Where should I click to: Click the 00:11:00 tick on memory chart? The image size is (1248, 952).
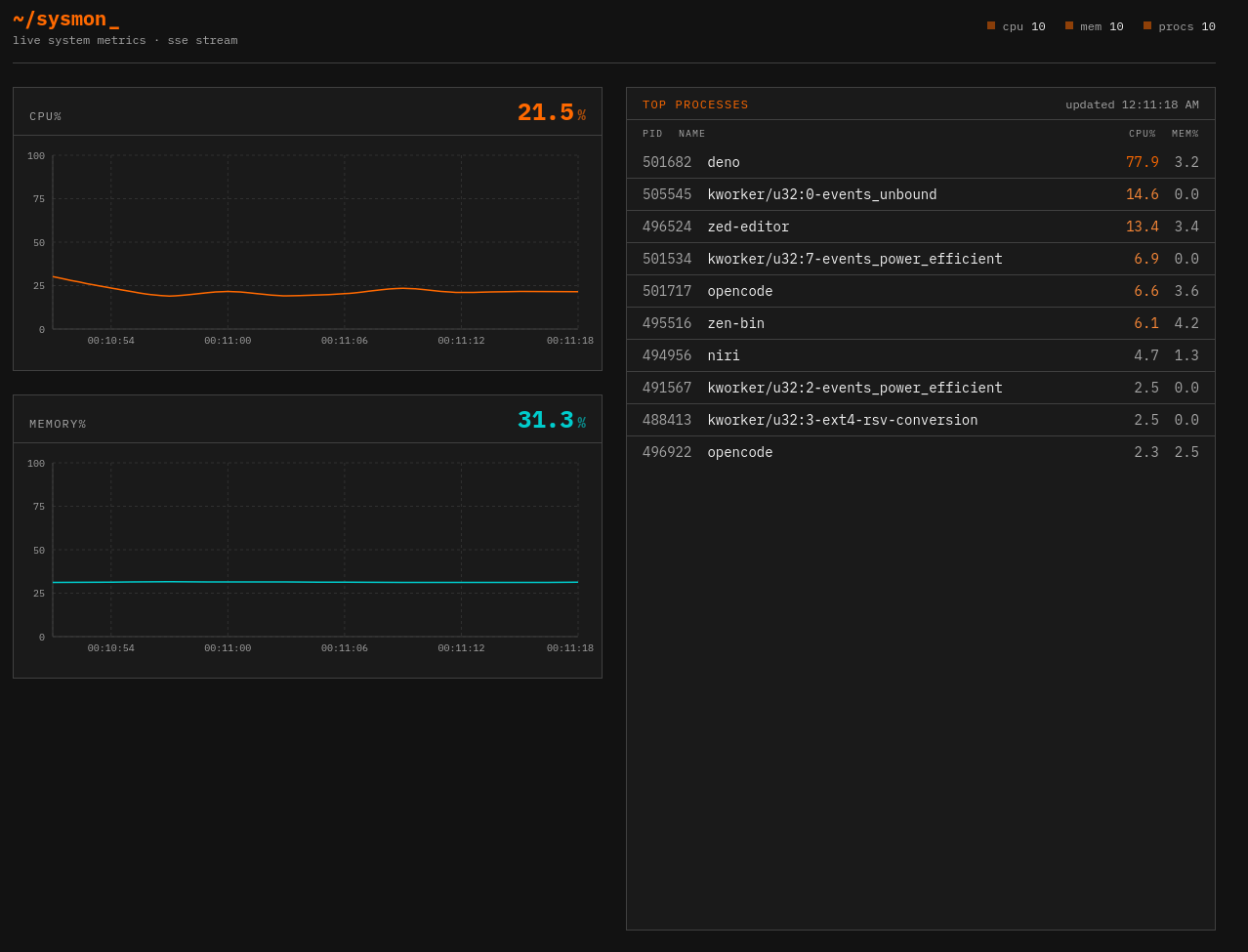point(228,648)
